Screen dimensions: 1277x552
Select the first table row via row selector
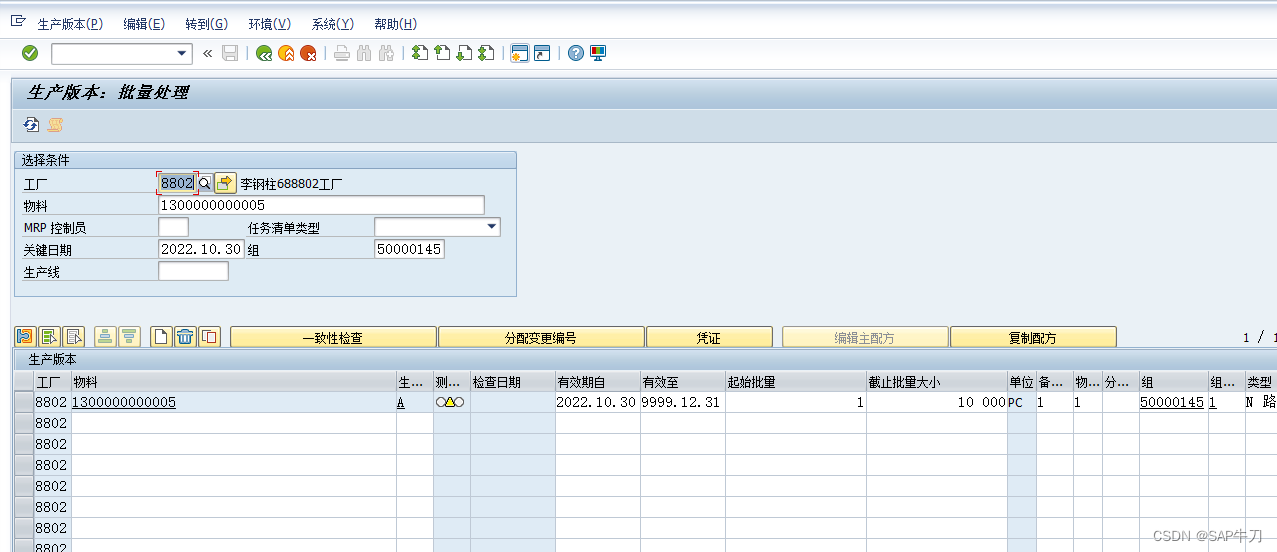(24, 402)
